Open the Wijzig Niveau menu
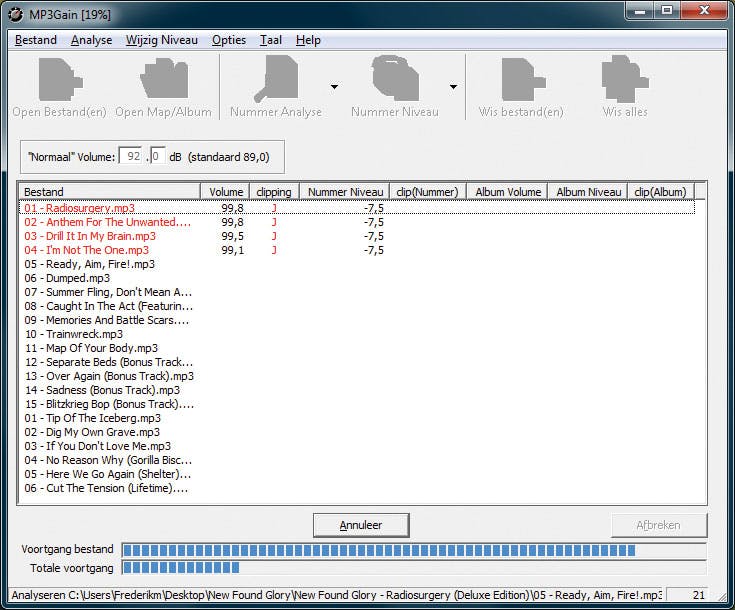Screen dimensions: 735x610 pyautogui.click(x=162, y=40)
